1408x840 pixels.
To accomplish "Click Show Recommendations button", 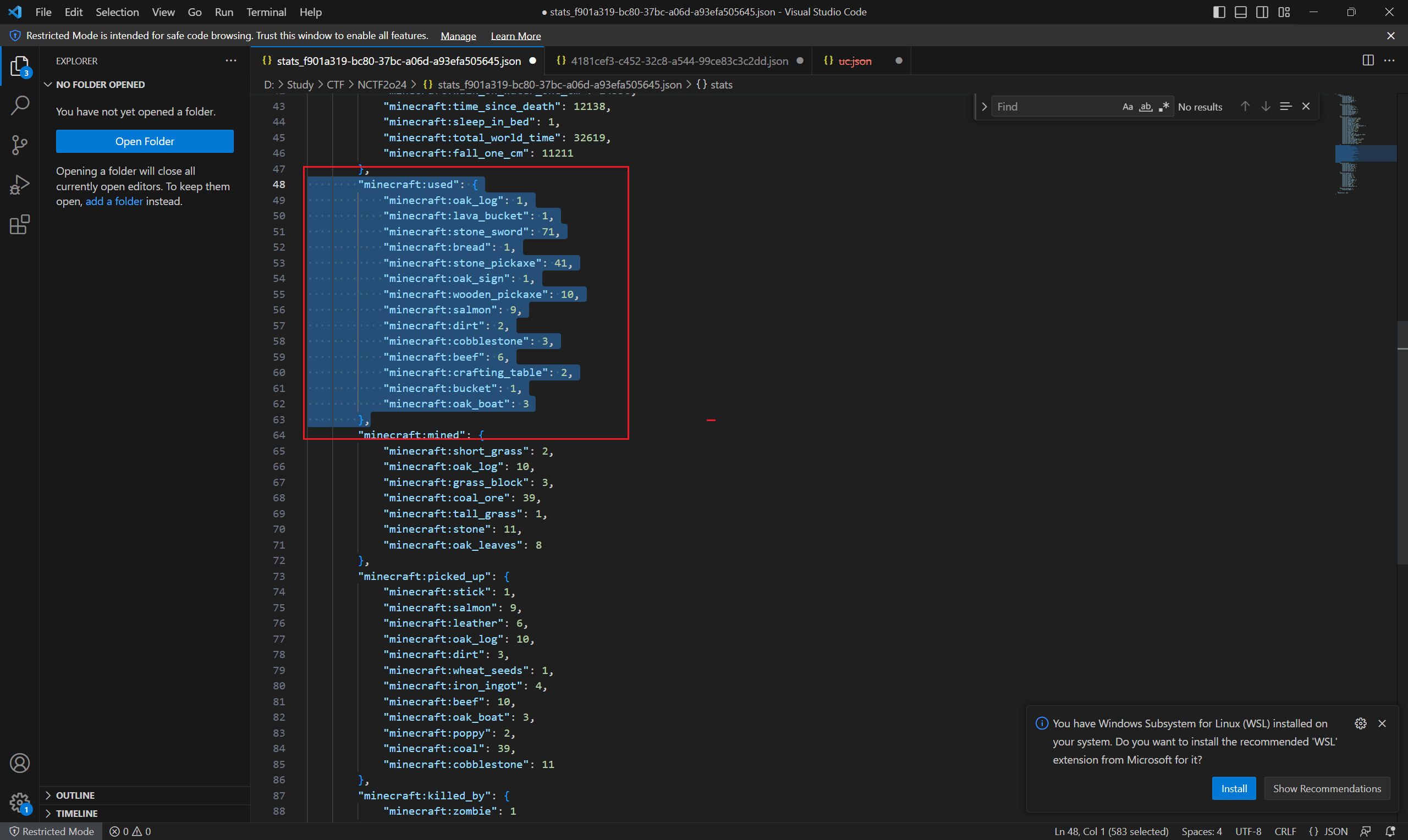I will (x=1327, y=788).
